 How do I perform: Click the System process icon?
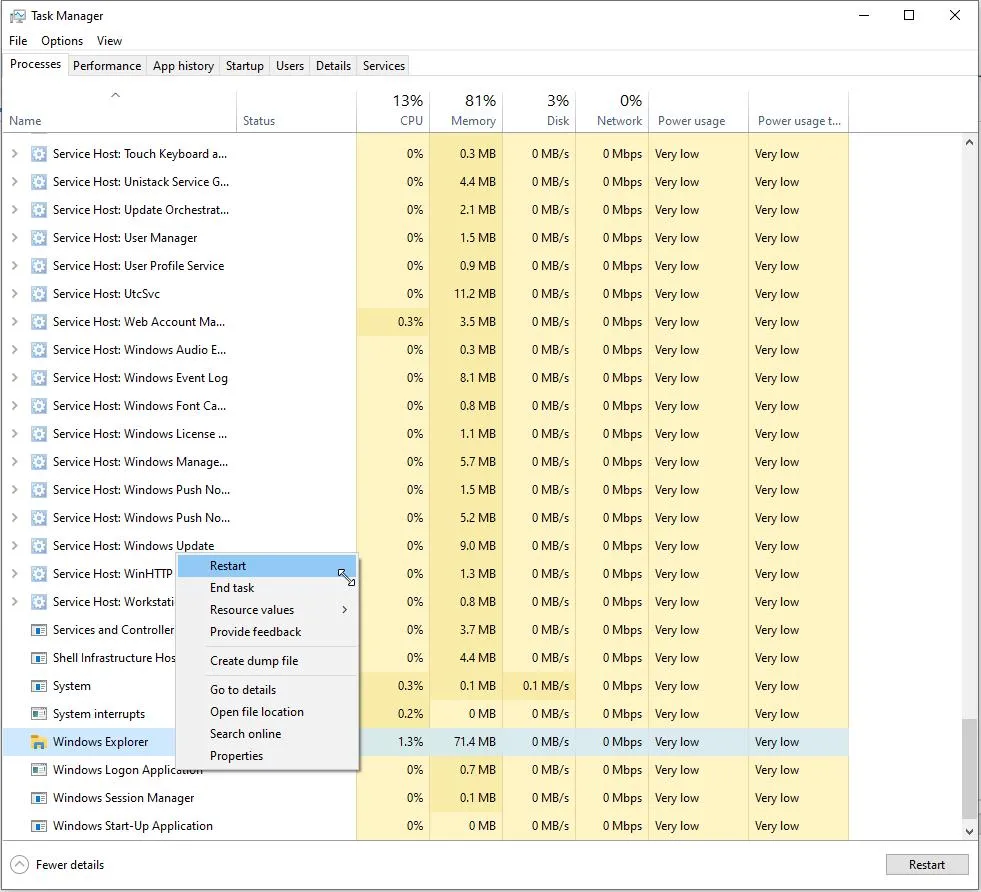tap(39, 686)
